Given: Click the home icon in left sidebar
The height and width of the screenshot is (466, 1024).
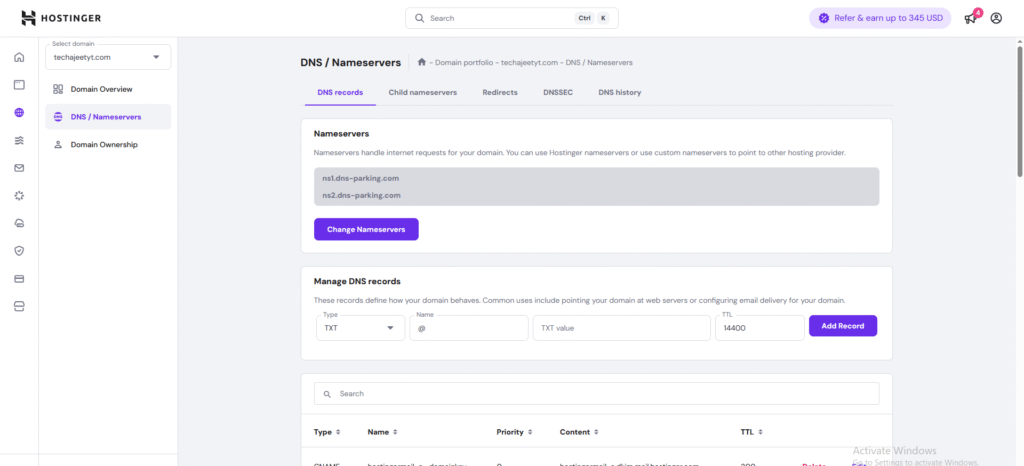Looking at the screenshot, I should coord(19,57).
